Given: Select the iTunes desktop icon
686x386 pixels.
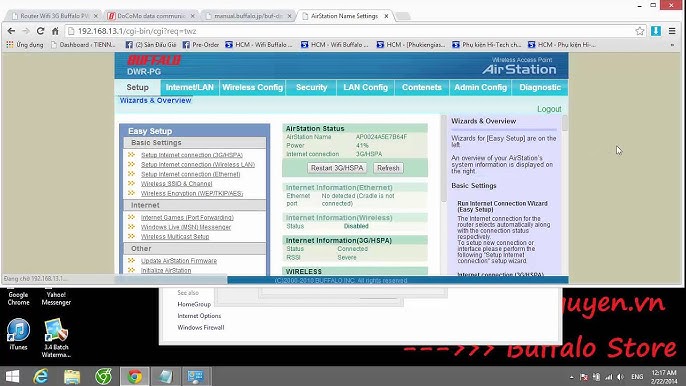Looking at the screenshot, I should coord(18,335).
